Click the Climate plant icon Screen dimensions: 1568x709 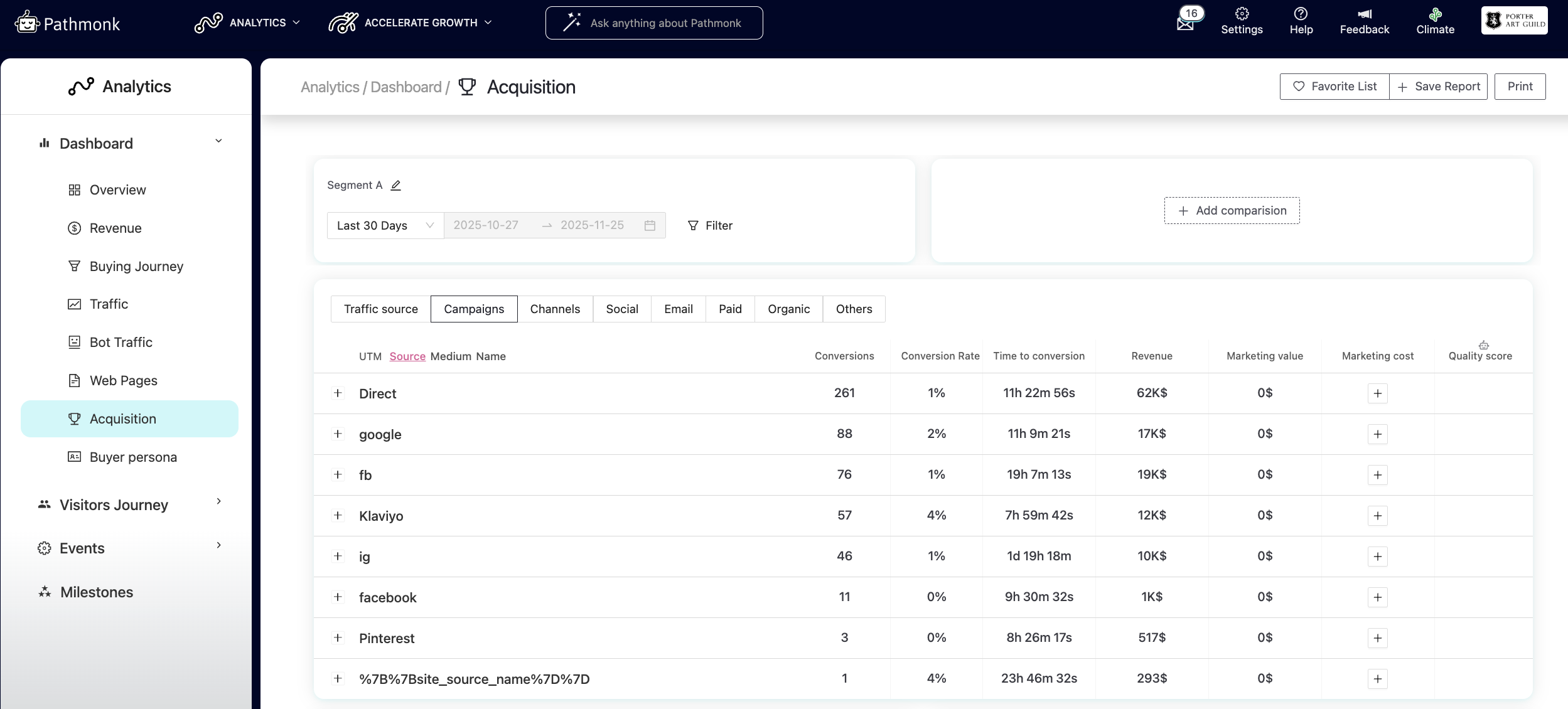pos(1435,14)
